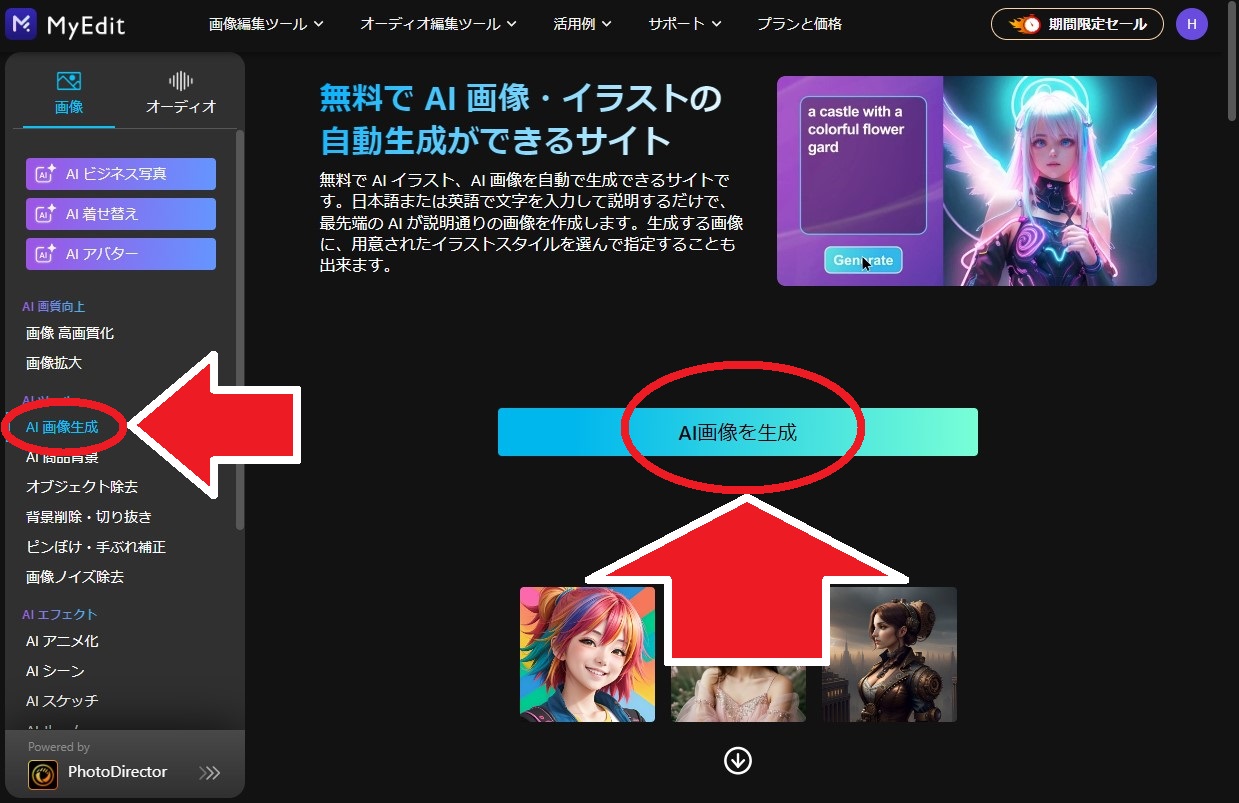The height and width of the screenshot is (803, 1239).
Task: Click the MyEdit brand name text
Action: (x=86, y=25)
